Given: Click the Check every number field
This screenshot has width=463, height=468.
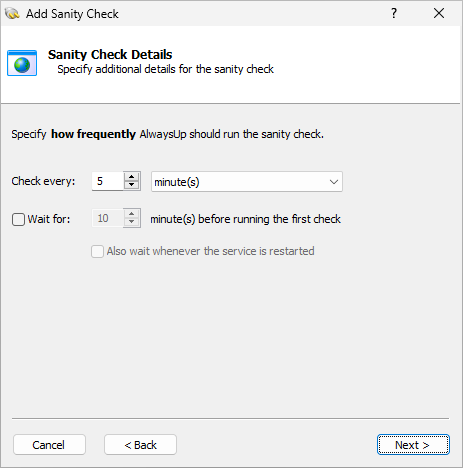Looking at the screenshot, I should [x=108, y=181].
